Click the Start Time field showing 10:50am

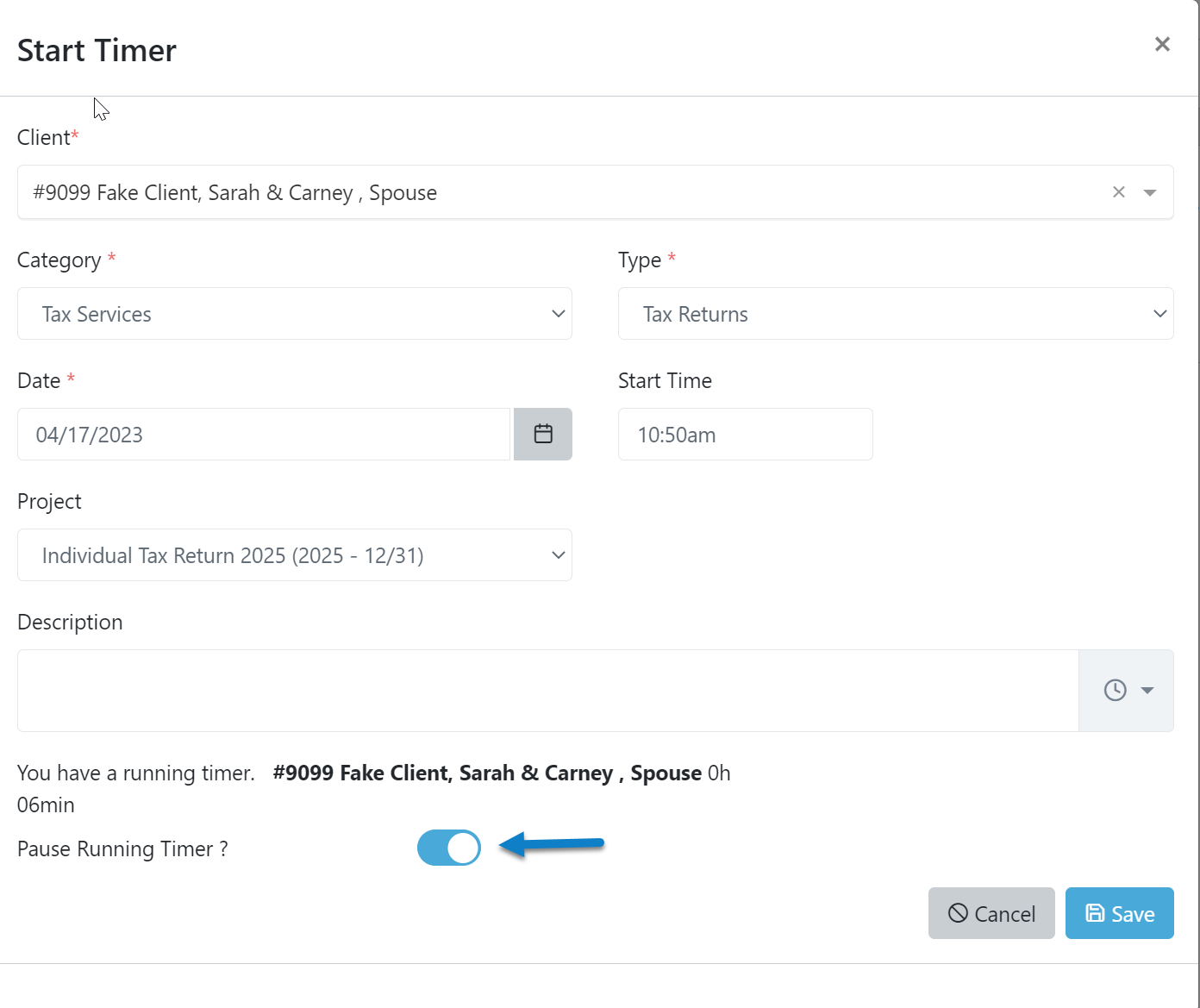coord(745,434)
